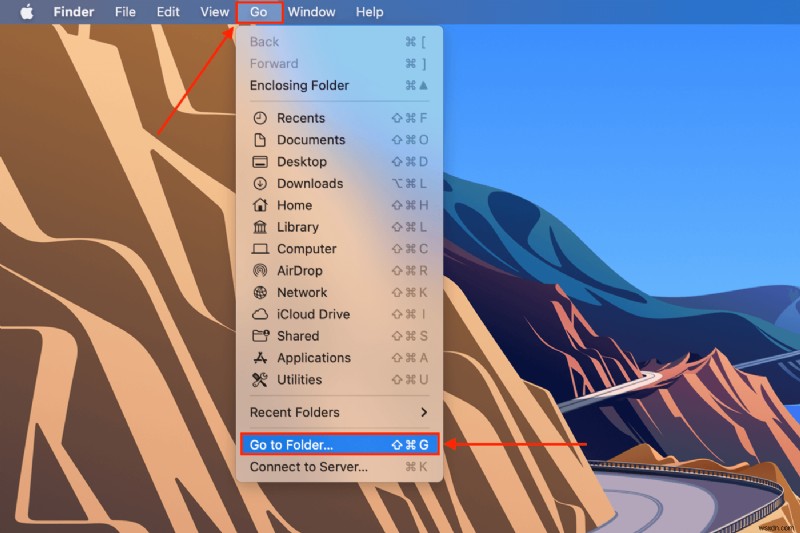
Task: Click the Applications icon
Action: pos(260,358)
